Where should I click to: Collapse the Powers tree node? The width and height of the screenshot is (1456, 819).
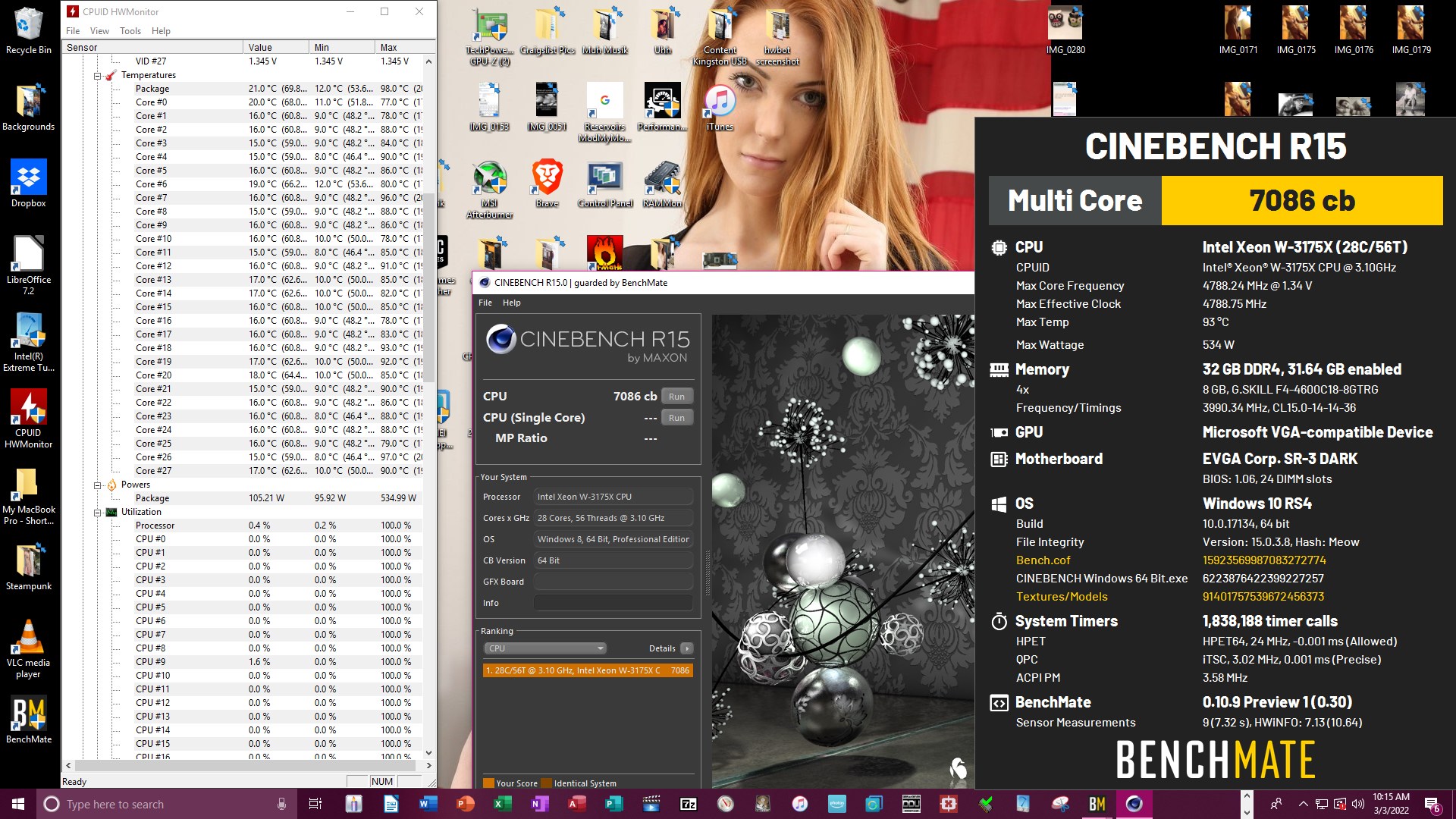point(97,485)
